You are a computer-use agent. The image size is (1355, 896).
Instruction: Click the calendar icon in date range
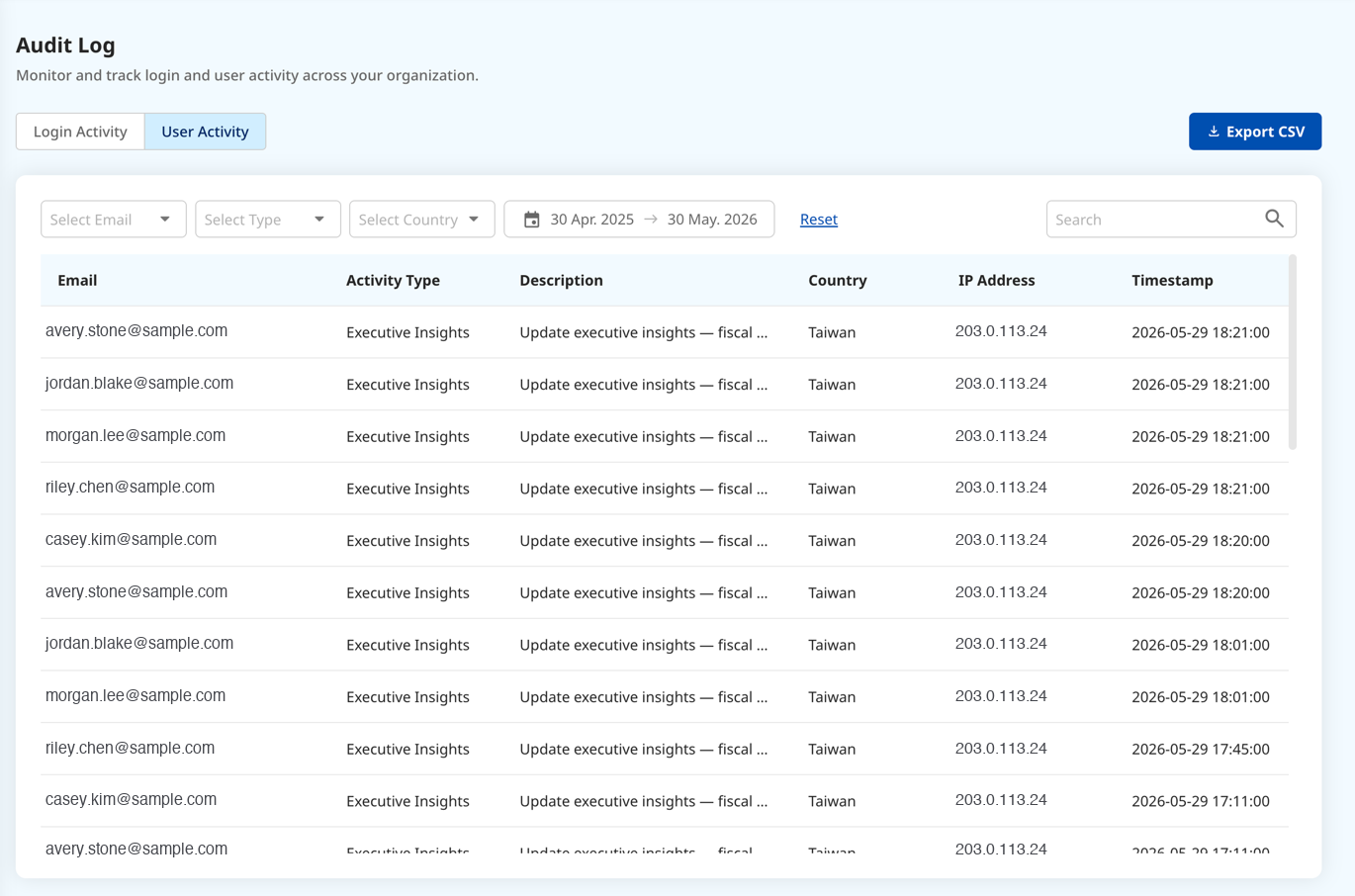531,220
